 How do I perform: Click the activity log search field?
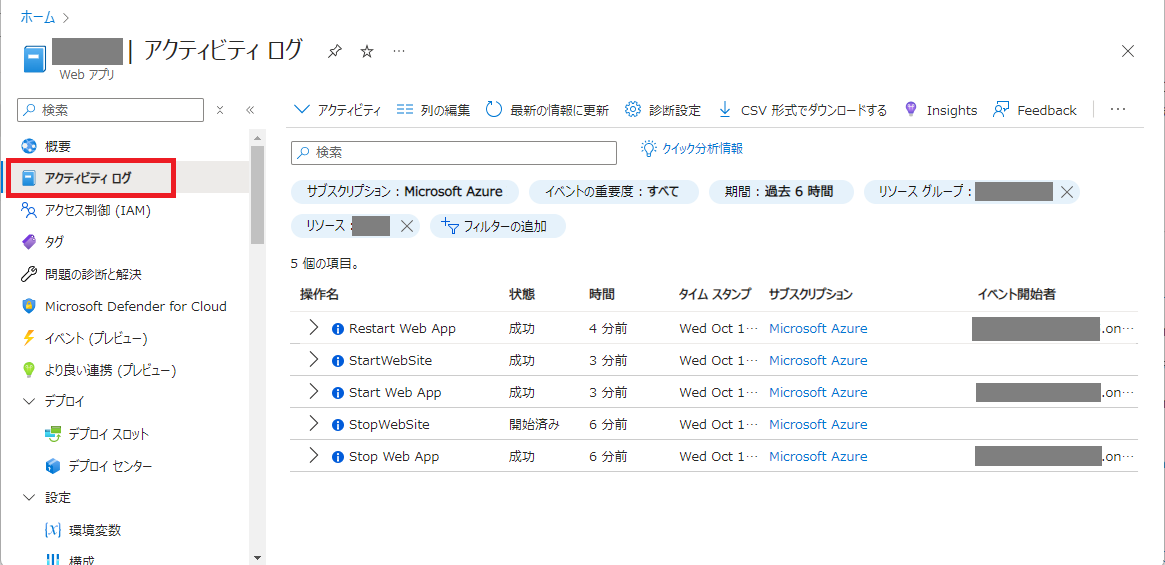point(454,152)
